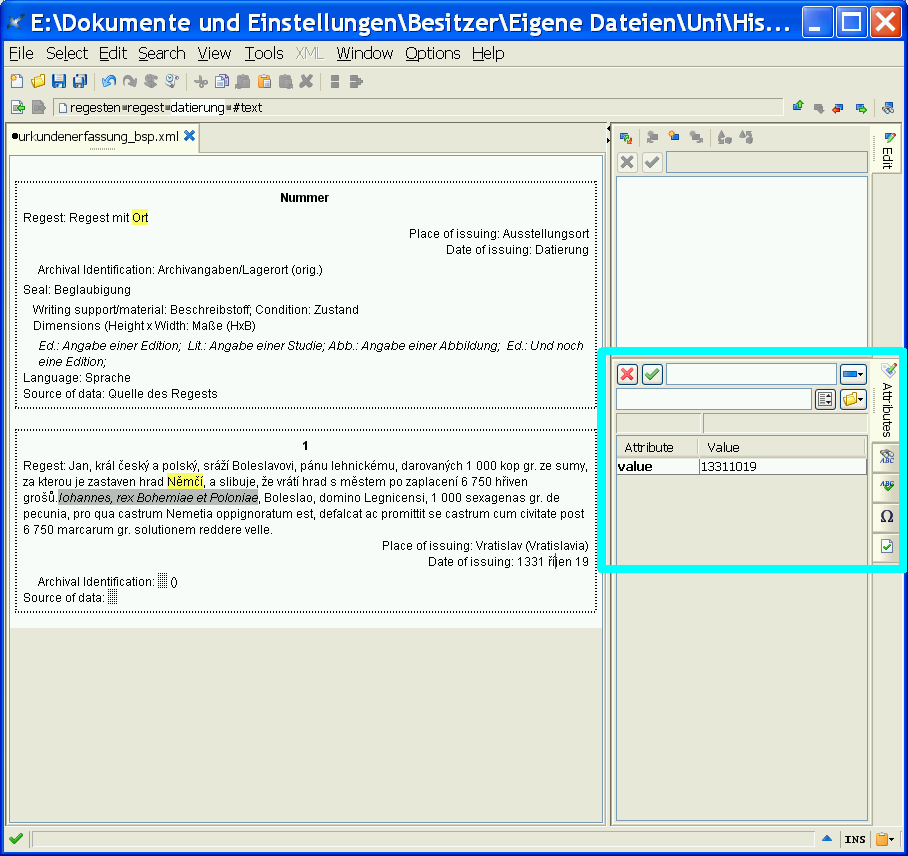This screenshot has height=856, width=908.
Task: Undo the last edit with the blue arrow
Action: coord(108,81)
